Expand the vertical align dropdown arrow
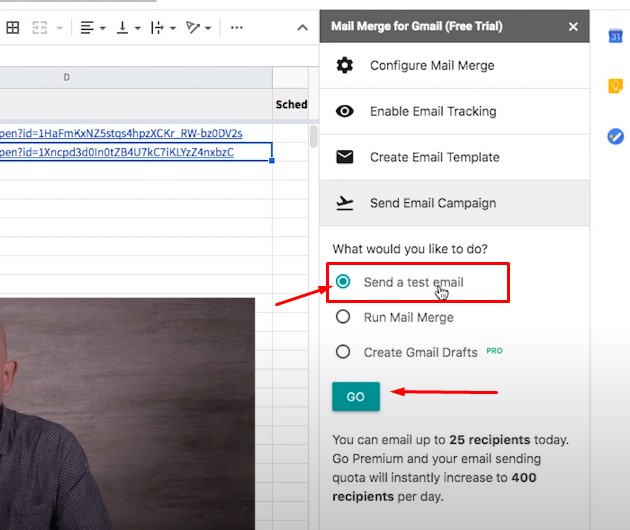The image size is (630, 530). click(x=138, y=28)
